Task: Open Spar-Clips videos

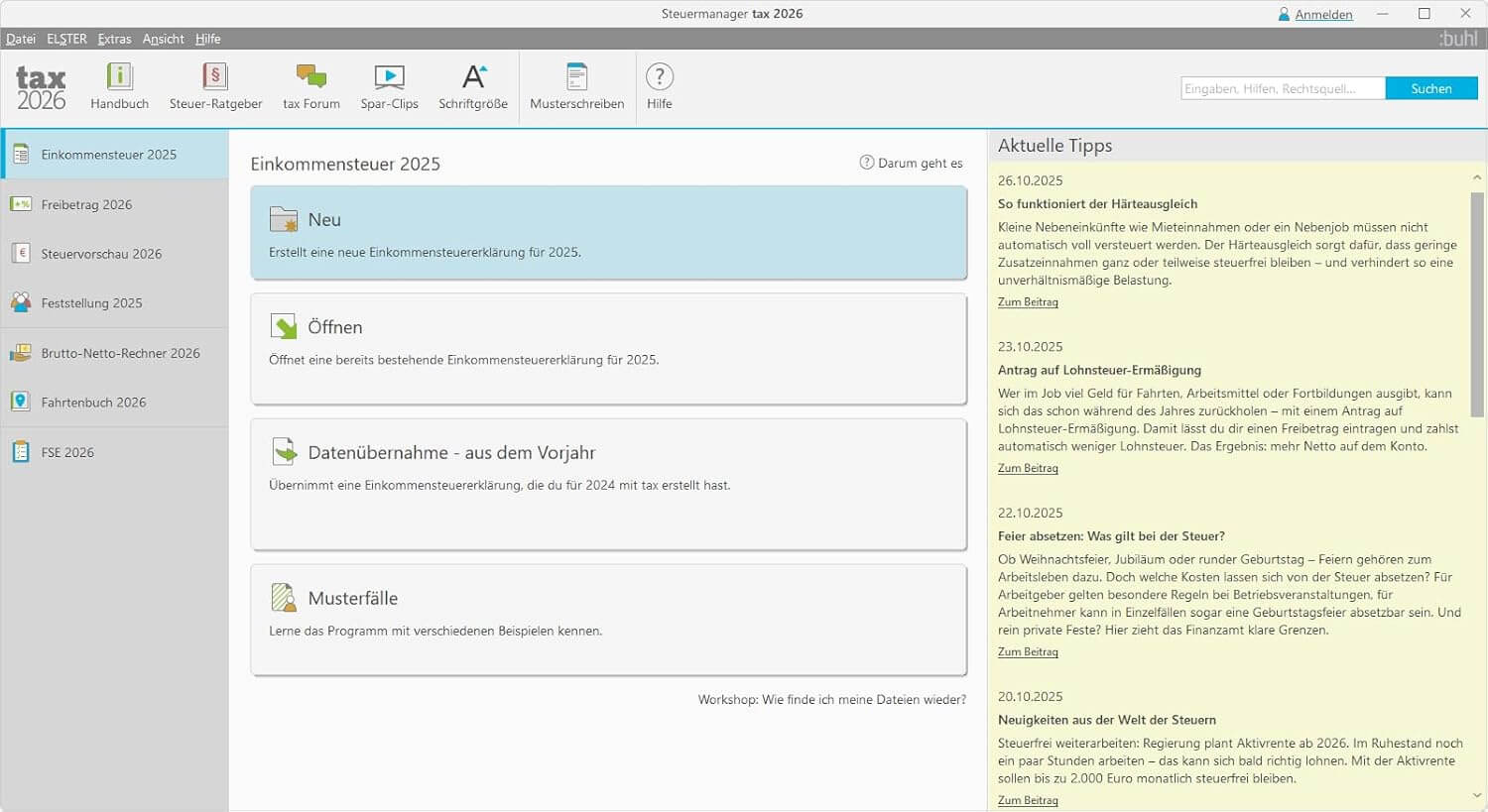Action: [x=389, y=86]
